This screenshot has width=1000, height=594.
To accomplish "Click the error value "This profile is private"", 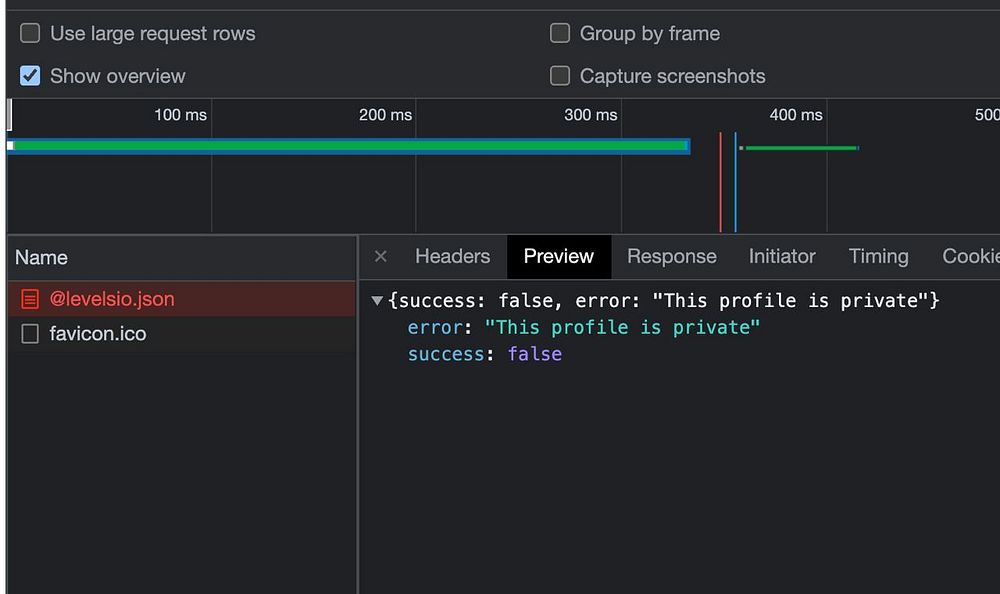I will click(x=622, y=327).
